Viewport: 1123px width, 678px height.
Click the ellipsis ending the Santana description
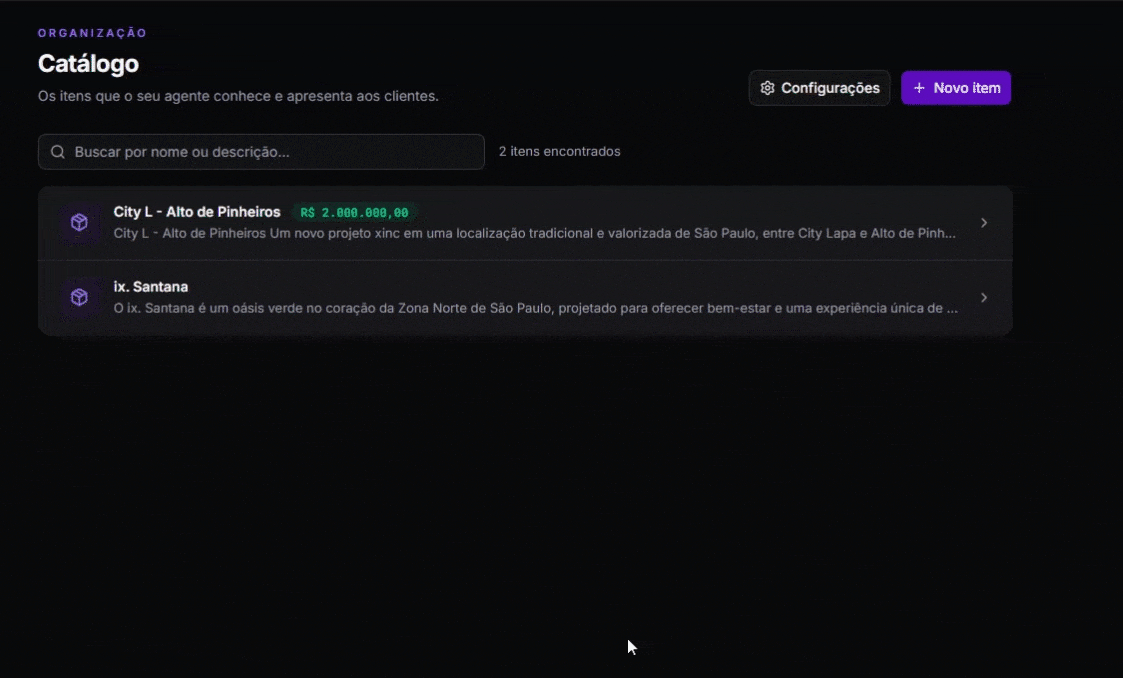pos(952,309)
